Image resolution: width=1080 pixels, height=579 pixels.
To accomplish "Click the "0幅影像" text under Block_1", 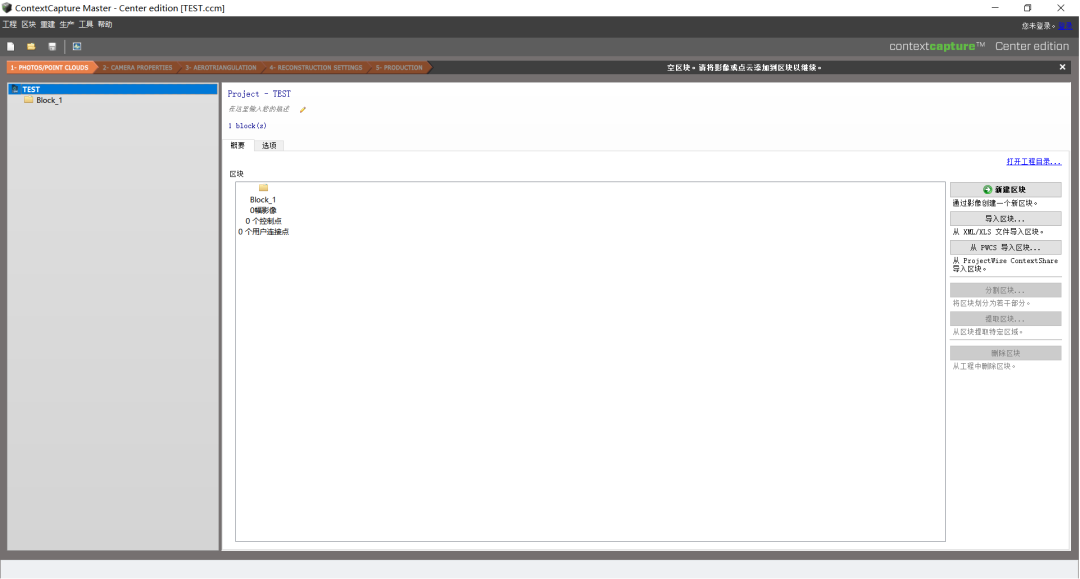I will point(263,211).
